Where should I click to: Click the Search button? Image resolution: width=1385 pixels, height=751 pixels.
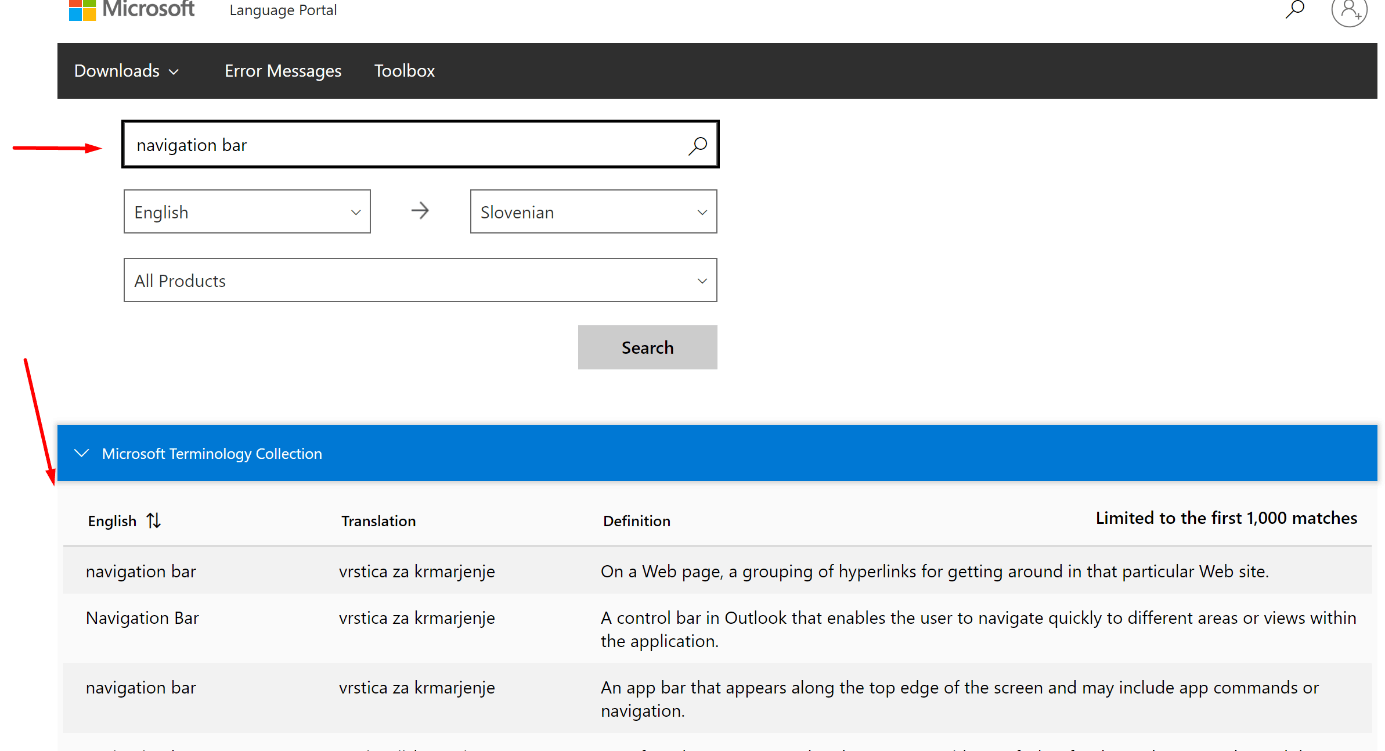tap(647, 347)
